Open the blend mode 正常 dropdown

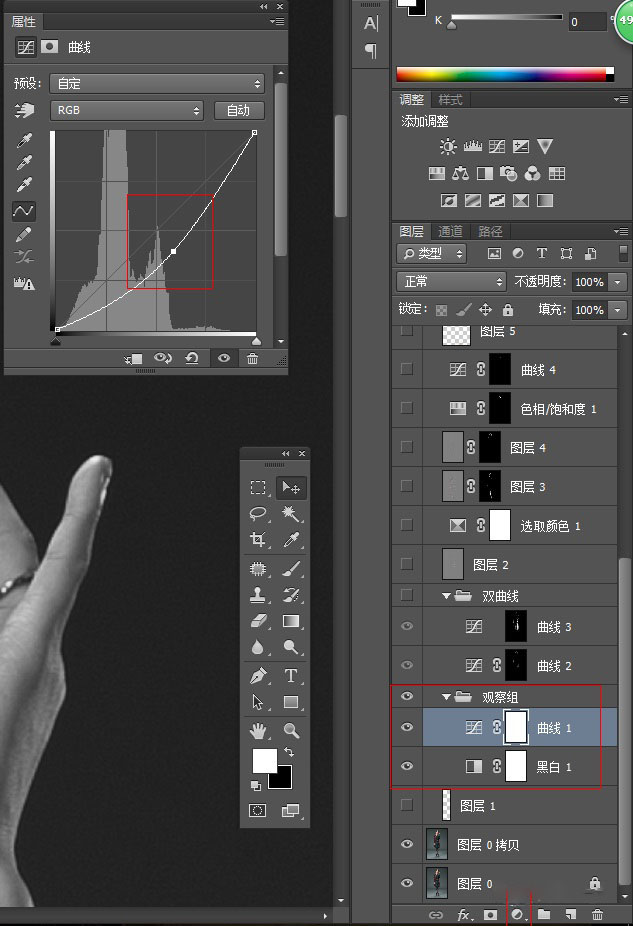[x=451, y=282]
